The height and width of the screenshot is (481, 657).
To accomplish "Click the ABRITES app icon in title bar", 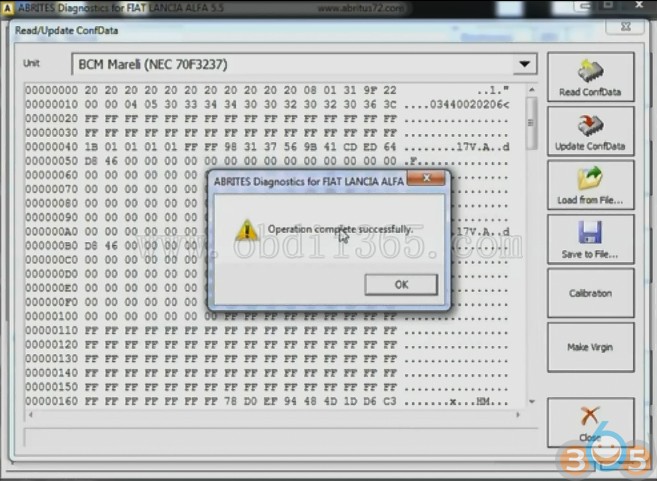I will point(7,8).
